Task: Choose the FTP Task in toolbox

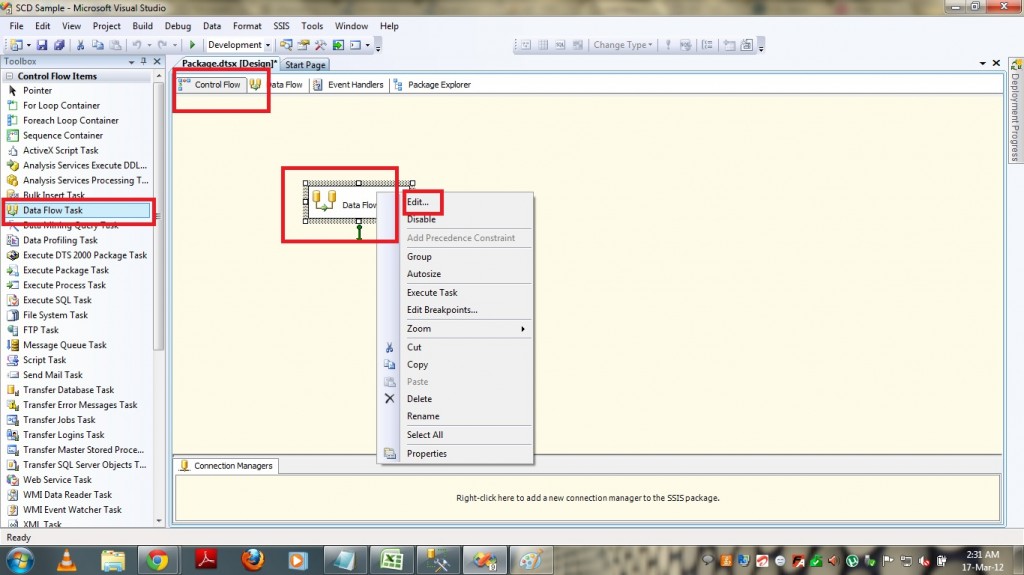Action: [41, 330]
